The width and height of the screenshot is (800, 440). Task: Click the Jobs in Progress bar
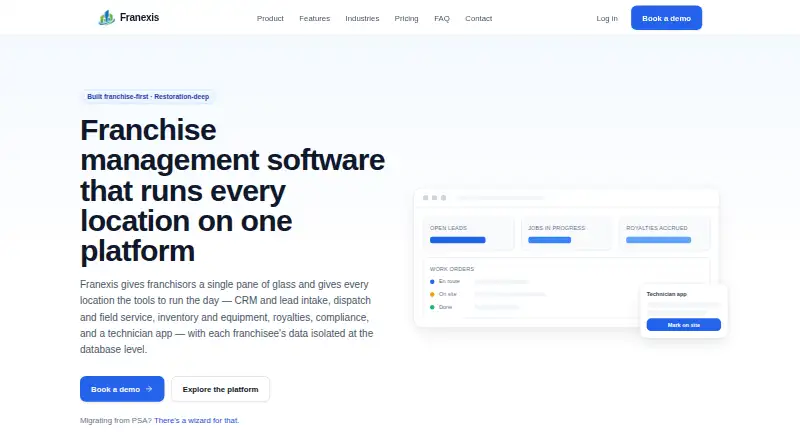[x=549, y=240]
